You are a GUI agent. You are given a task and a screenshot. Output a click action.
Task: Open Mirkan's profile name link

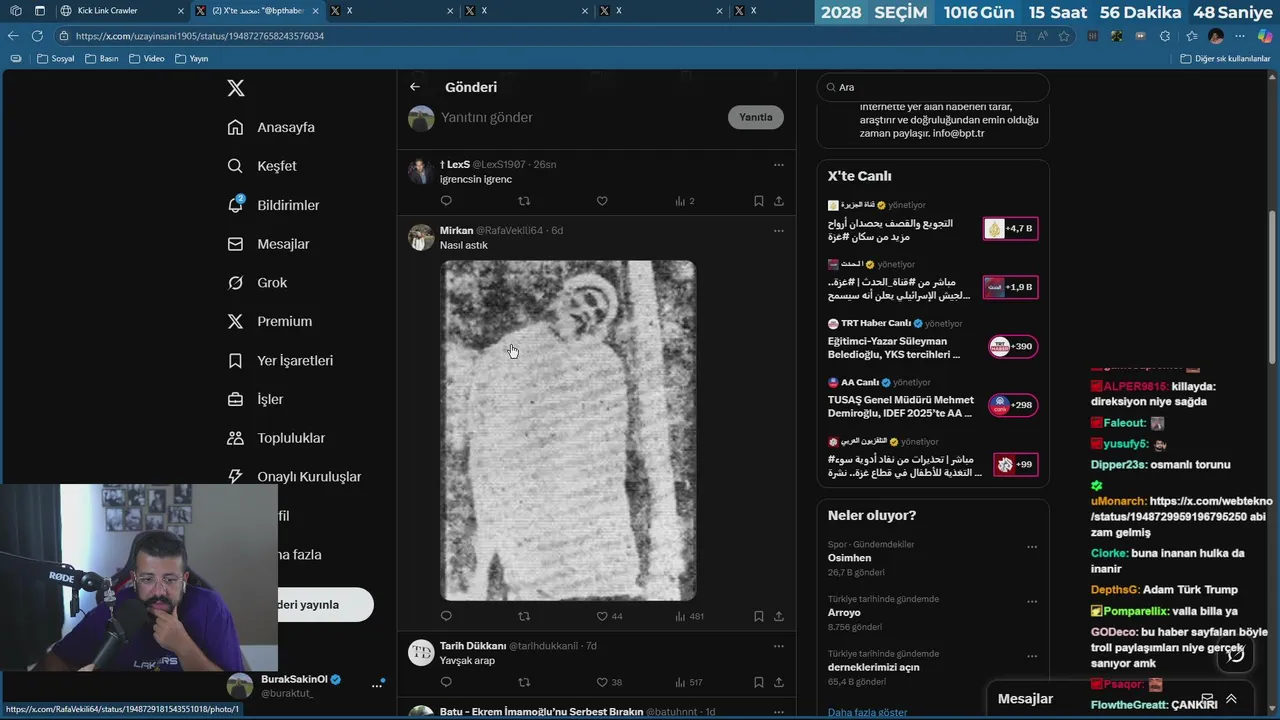tap(456, 230)
